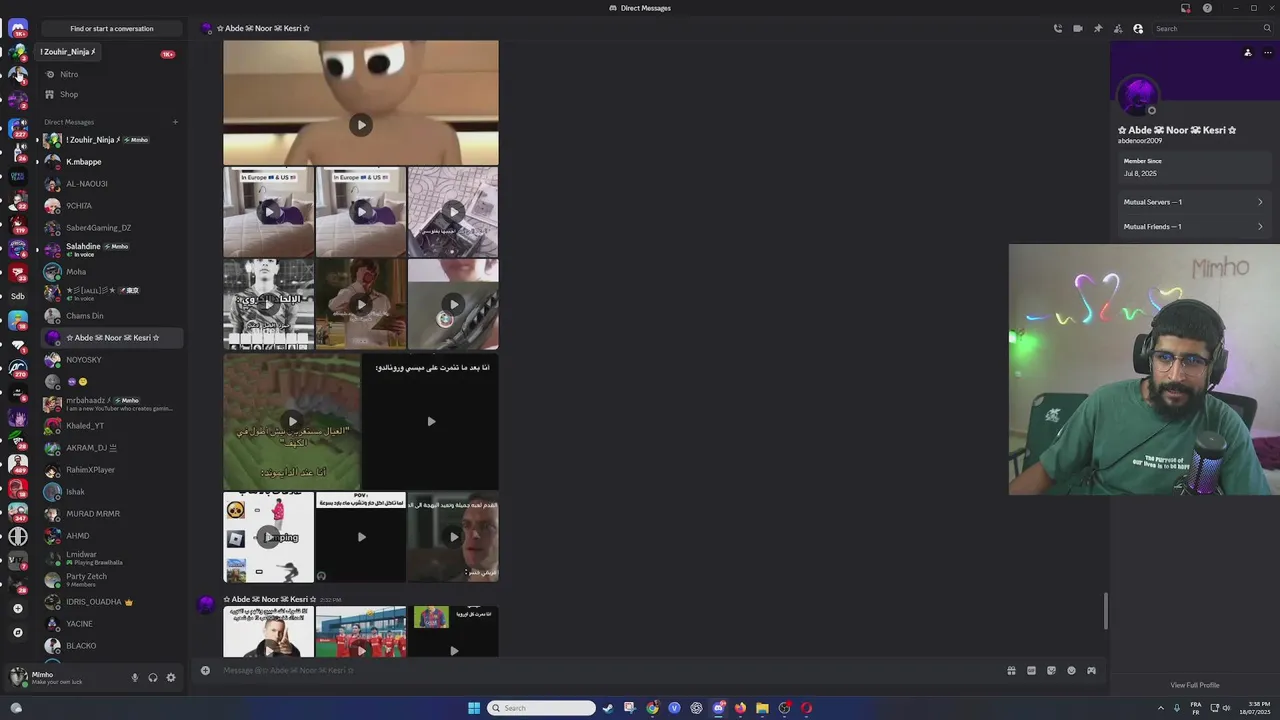Open the Shop page
The image size is (1280, 720).
(112, 94)
